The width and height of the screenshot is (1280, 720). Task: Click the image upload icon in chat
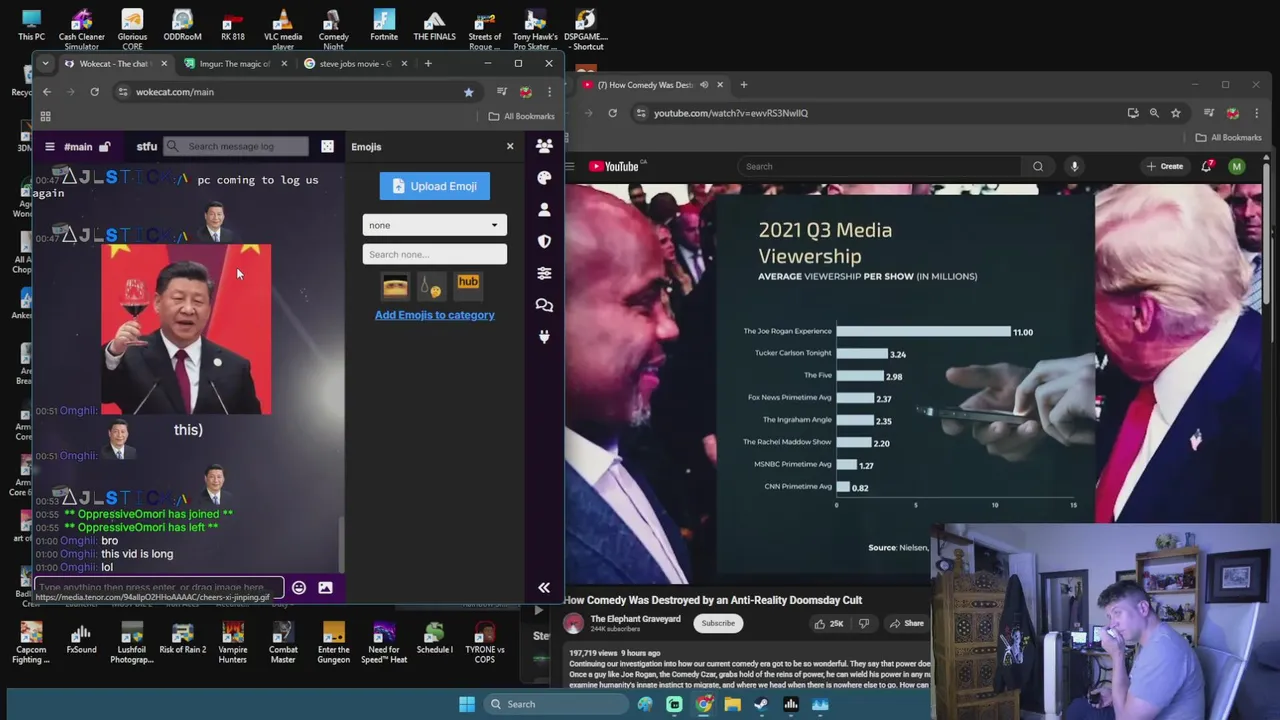click(325, 588)
